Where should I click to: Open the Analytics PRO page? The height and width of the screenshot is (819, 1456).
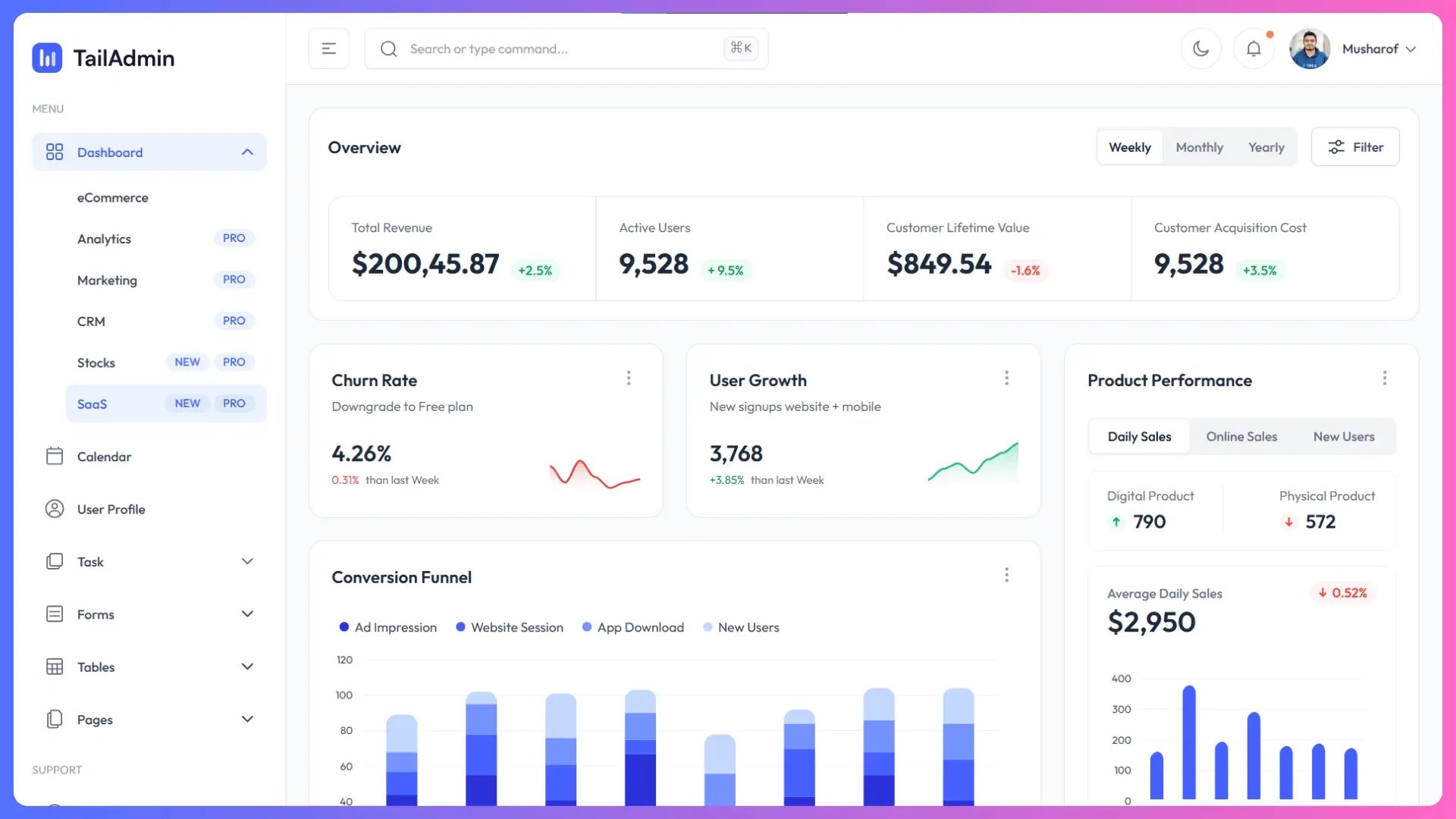pyautogui.click(x=104, y=238)
